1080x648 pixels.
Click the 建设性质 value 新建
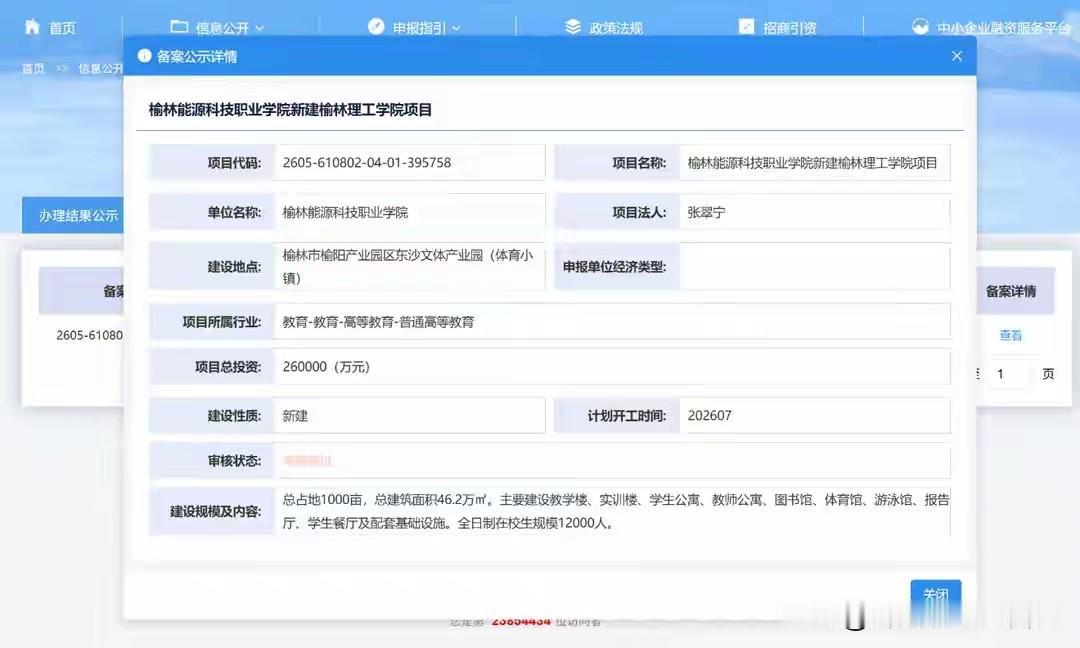(x=295, y=415)
